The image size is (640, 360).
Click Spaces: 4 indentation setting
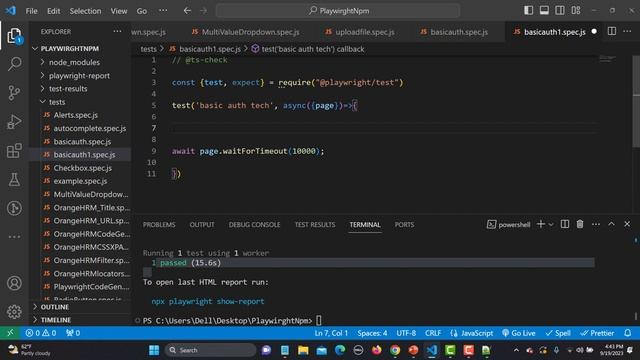pos(372,333)
